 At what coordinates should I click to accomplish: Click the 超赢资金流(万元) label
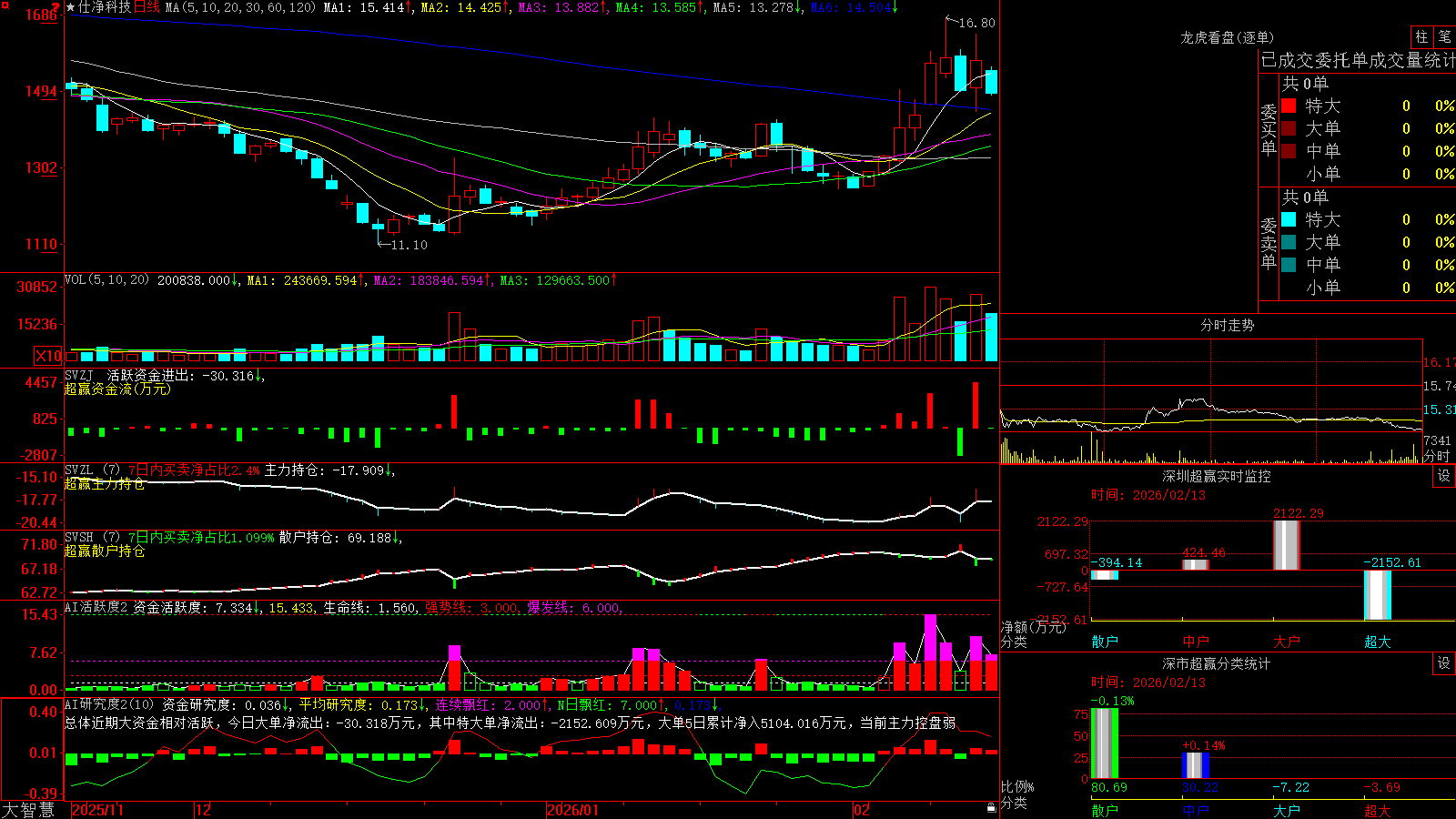click(117, 389)
